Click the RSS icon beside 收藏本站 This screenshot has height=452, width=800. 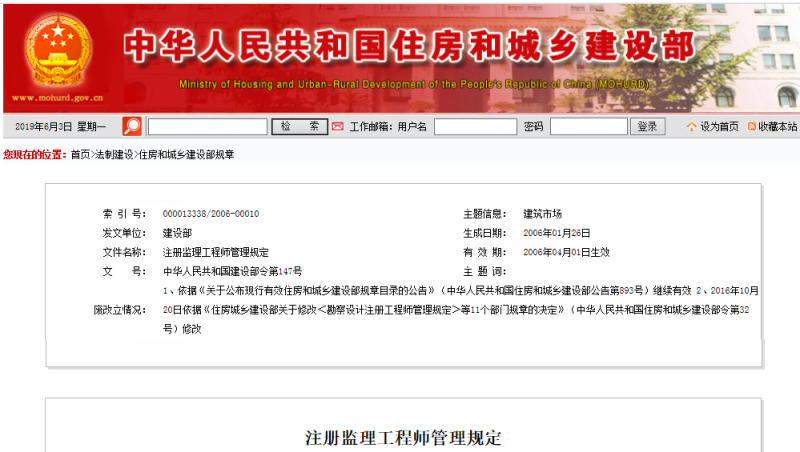coord(751,127)
